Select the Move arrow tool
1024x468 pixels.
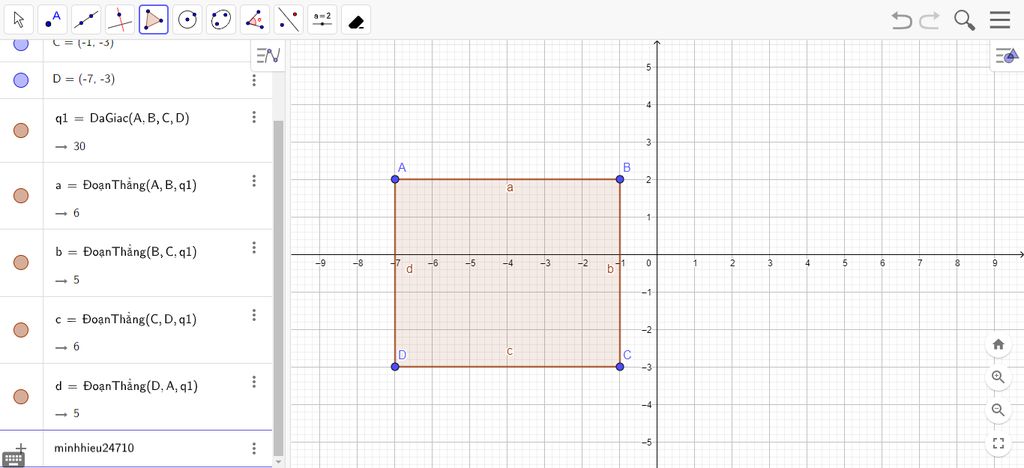(19, 20)
